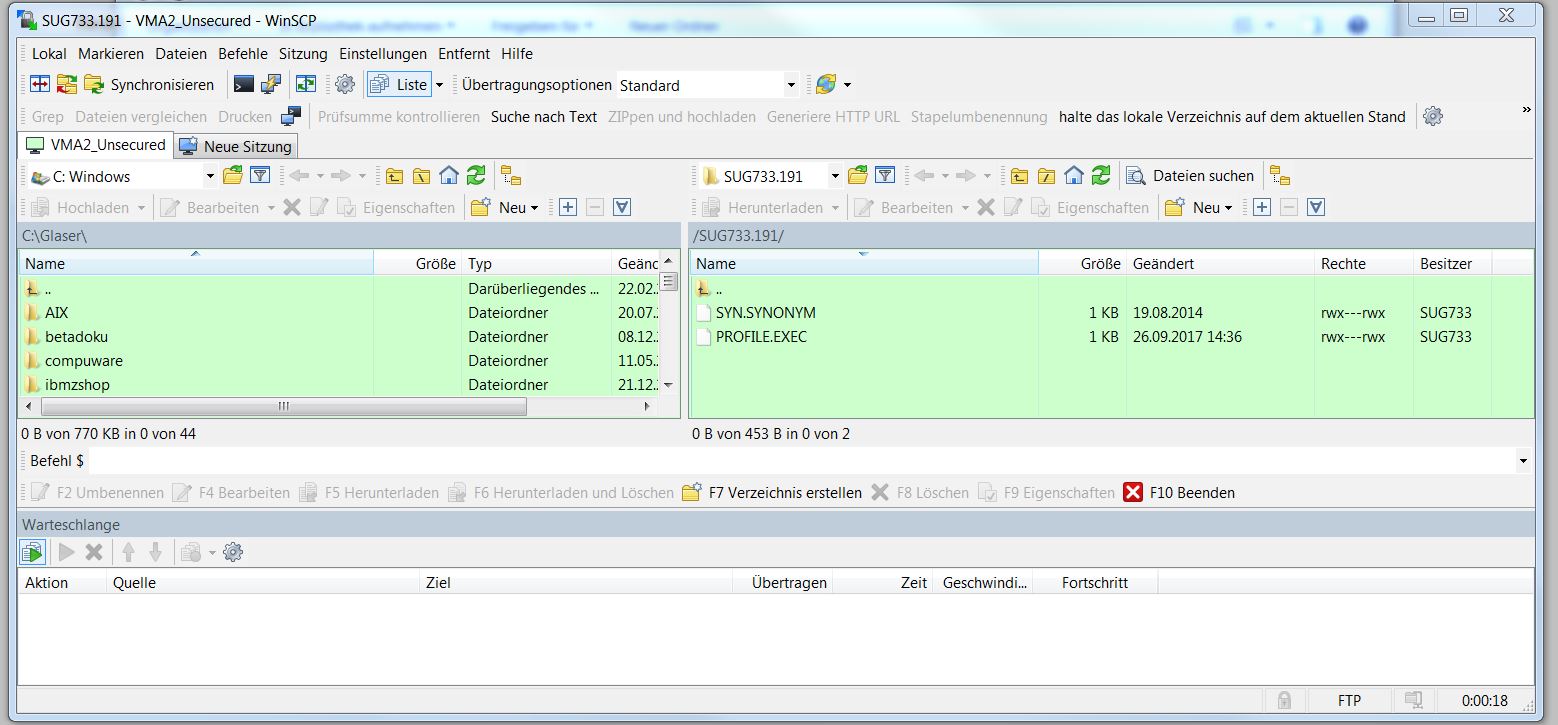Toggle queue processing in Warteschlange toolbar
This screenshot has height=725, width=1558.
click(32, 552)
